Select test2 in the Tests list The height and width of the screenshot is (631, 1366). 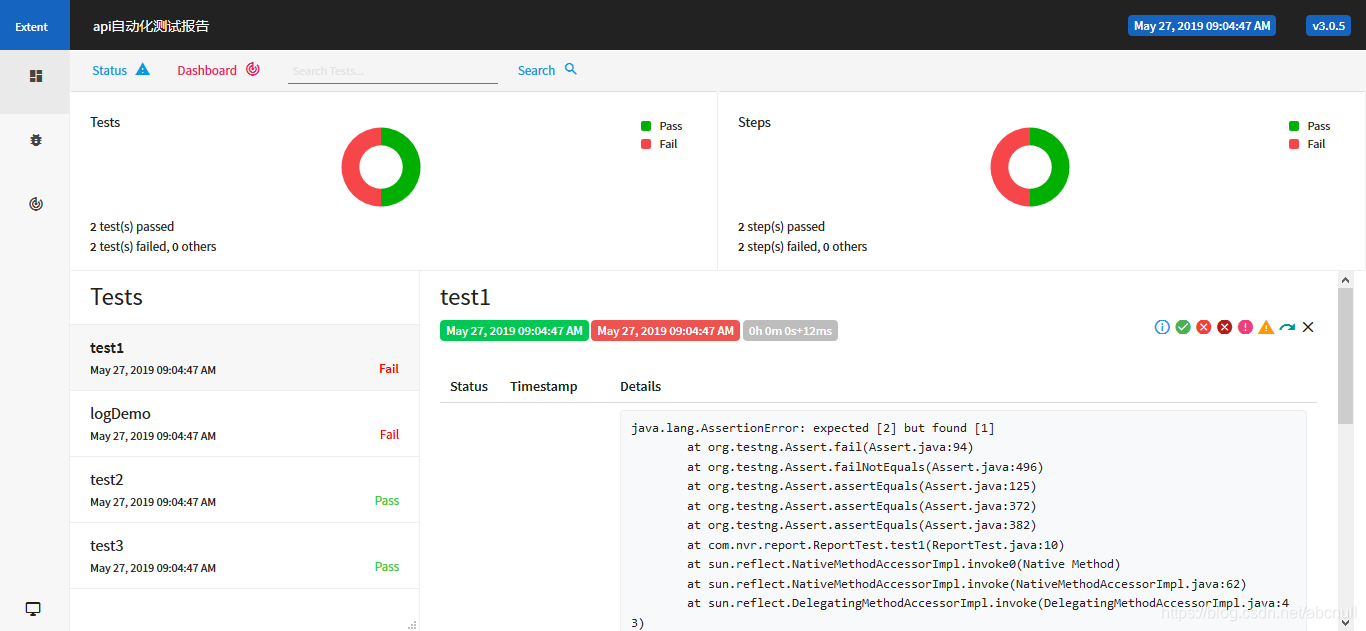pyautogui.click(x=244, y=490)
